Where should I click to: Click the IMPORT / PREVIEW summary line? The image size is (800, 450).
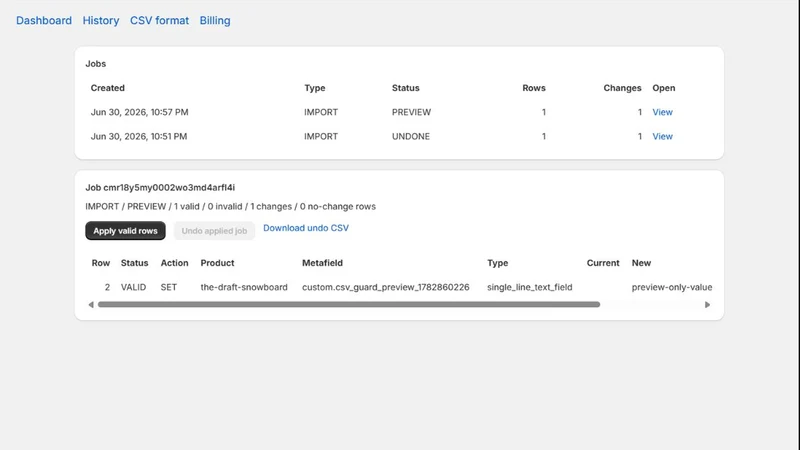coord(231,207)
